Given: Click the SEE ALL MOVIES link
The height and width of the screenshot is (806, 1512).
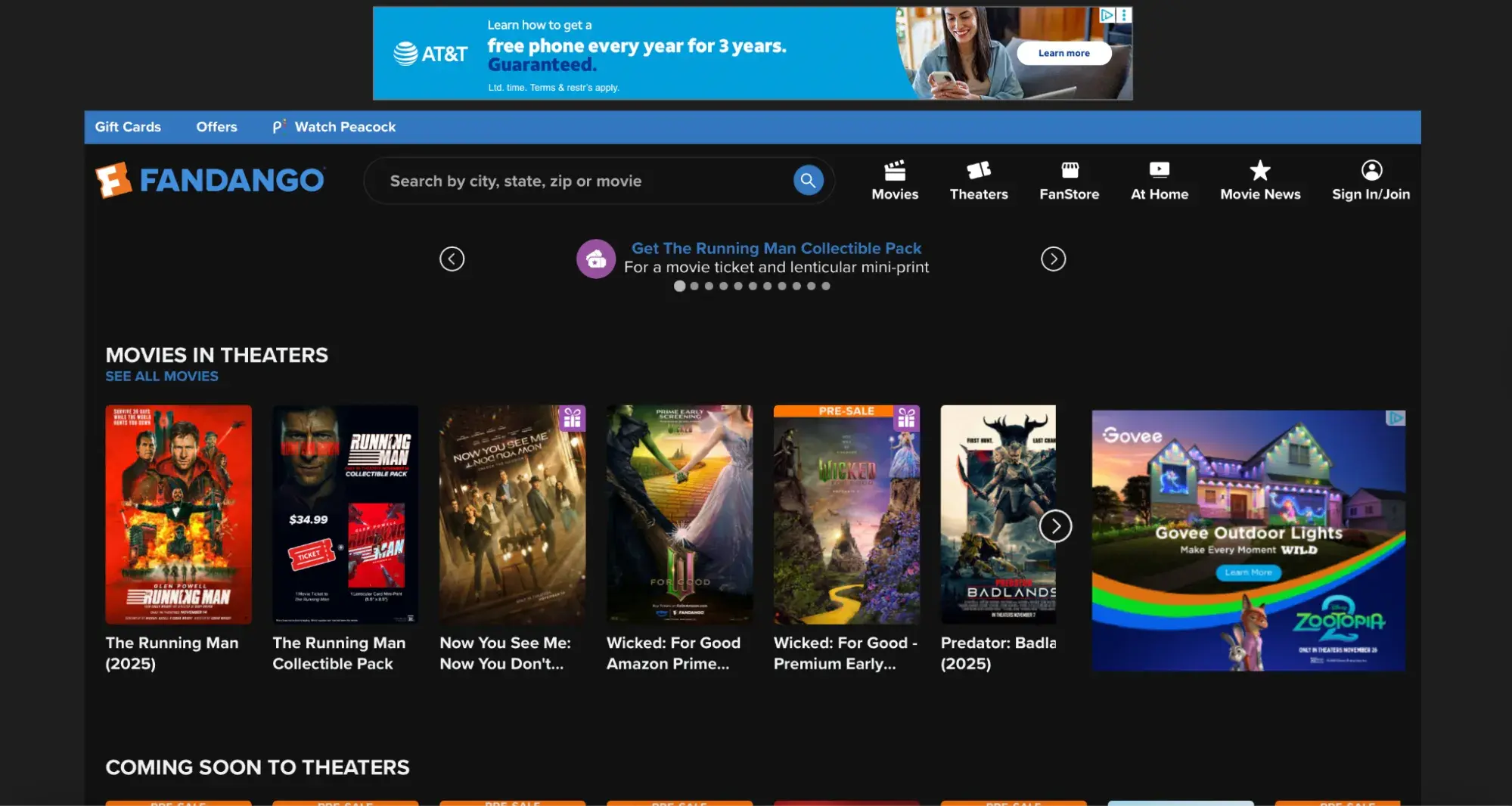Looking at the screenshot, I should point(161,376).
